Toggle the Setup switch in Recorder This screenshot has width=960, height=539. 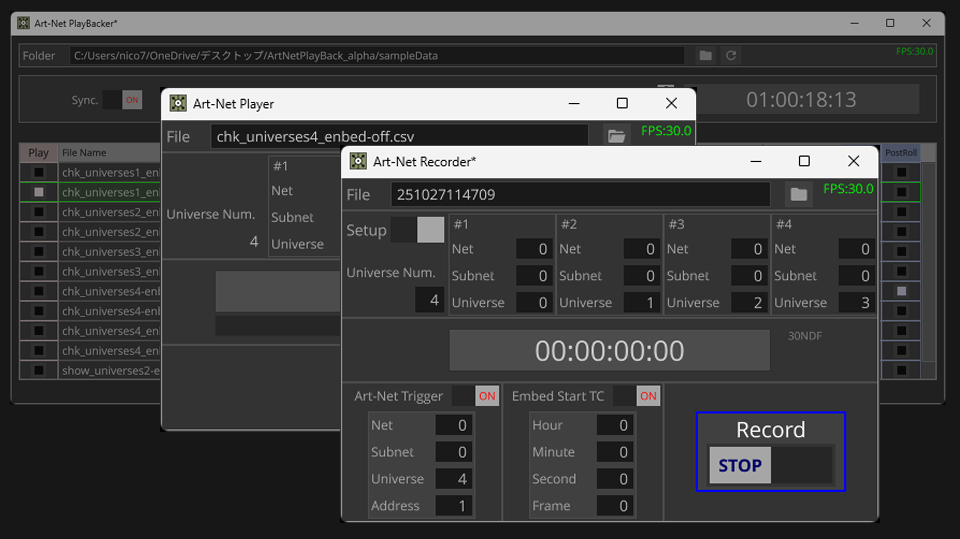(x=417, y=230)
